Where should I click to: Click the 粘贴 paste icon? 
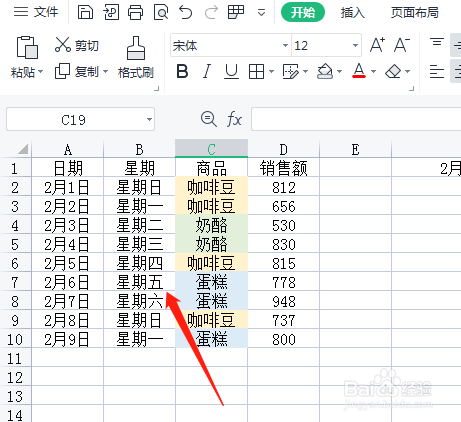(27, 47)
